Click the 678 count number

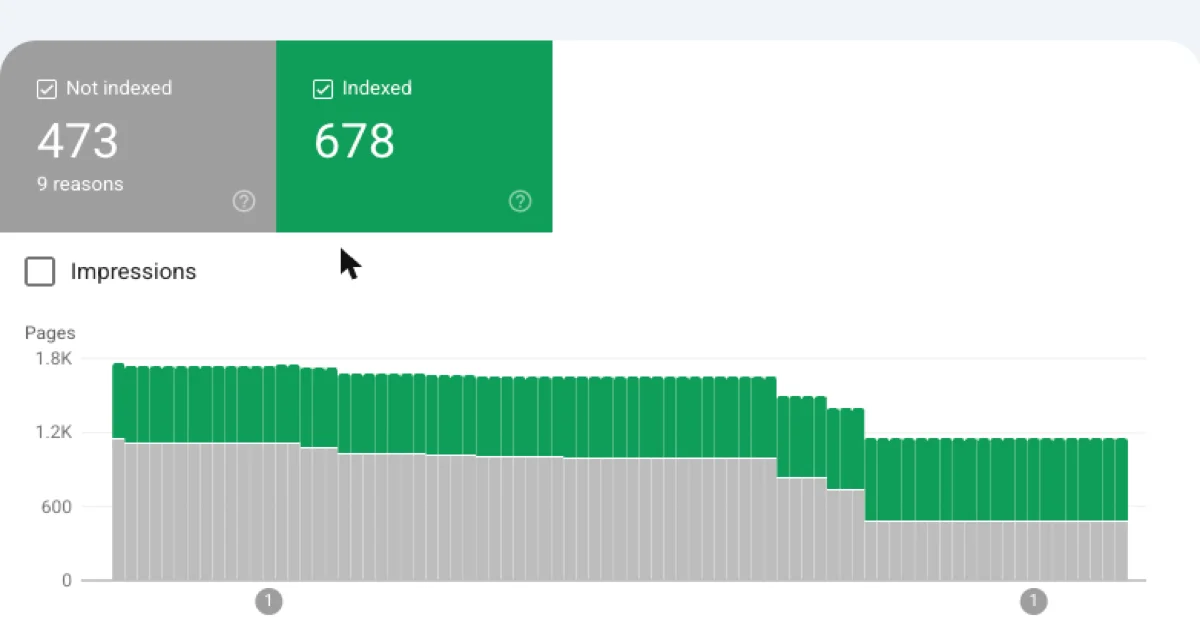[x=354, y=141]
